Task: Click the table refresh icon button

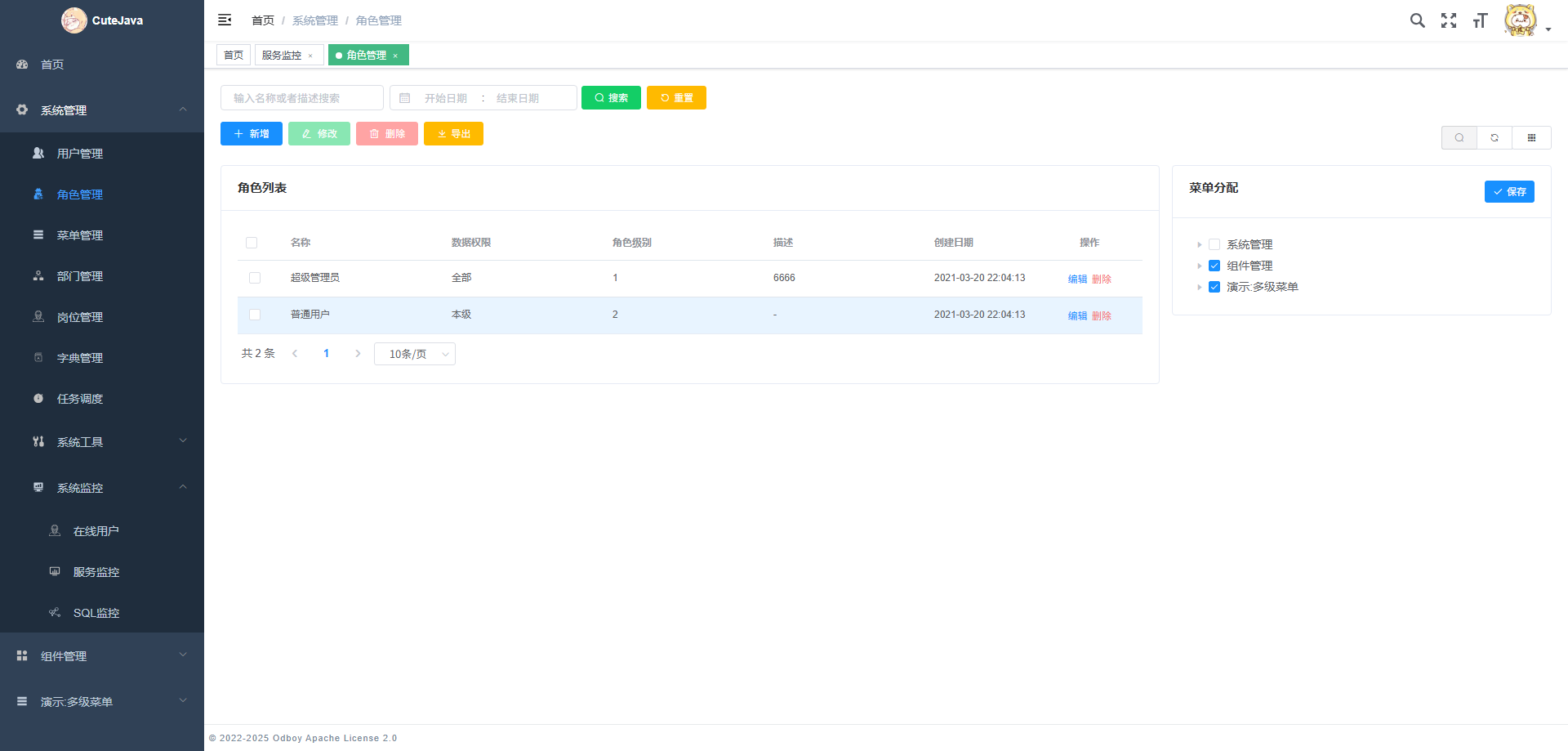Action: [1494, 138]
